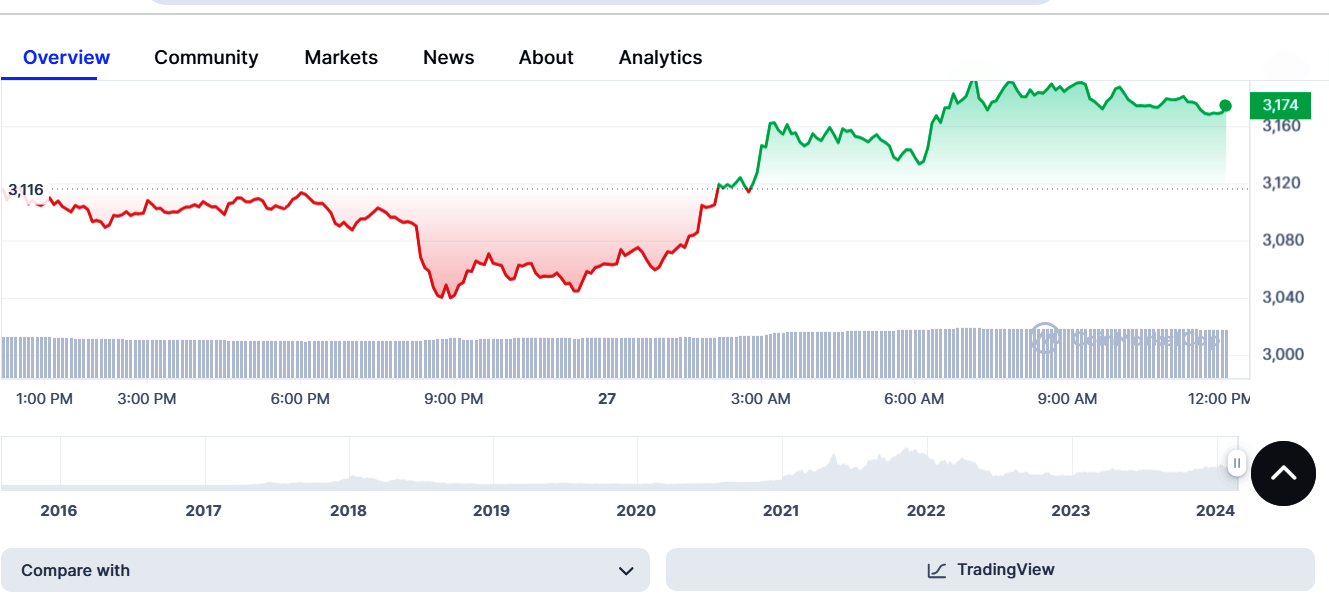This screenshot has height=603, width=1329.
Task: Switch to the Overview tab
Action: click(66, 57)
